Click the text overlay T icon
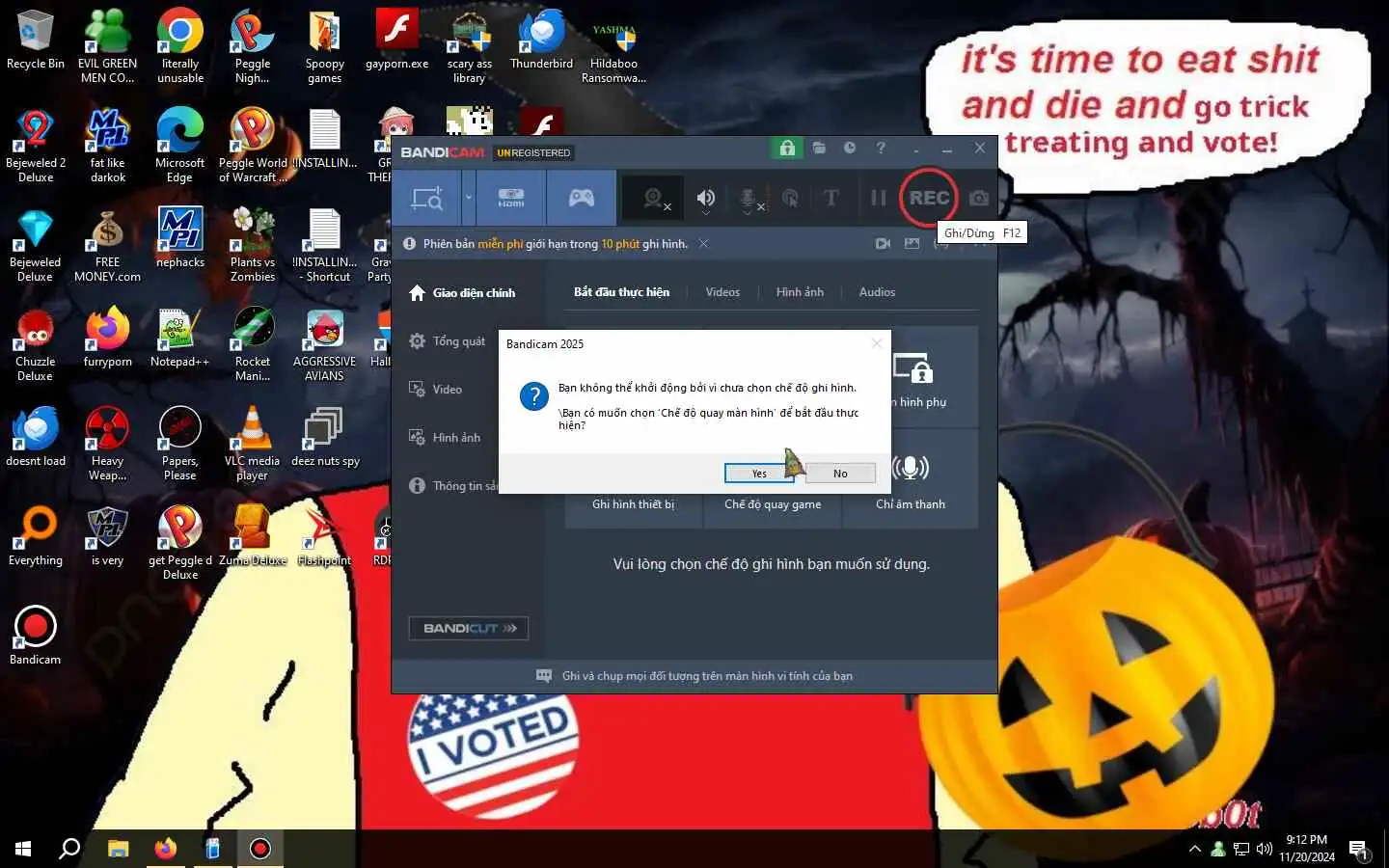The image size is (1389, 868). [x=831, y=198]
